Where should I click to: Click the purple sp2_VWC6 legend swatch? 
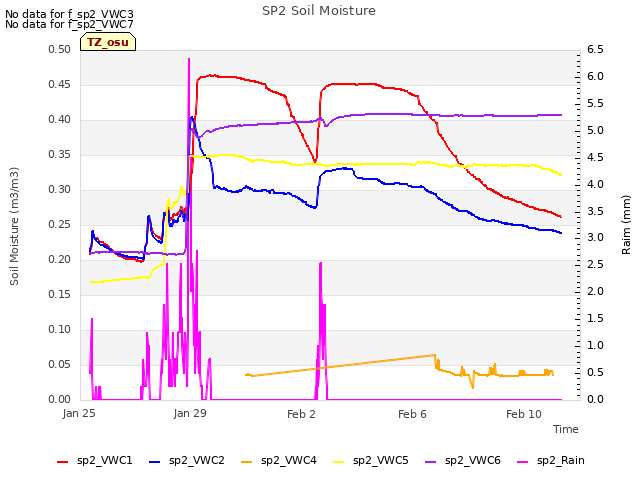[430, 462]
